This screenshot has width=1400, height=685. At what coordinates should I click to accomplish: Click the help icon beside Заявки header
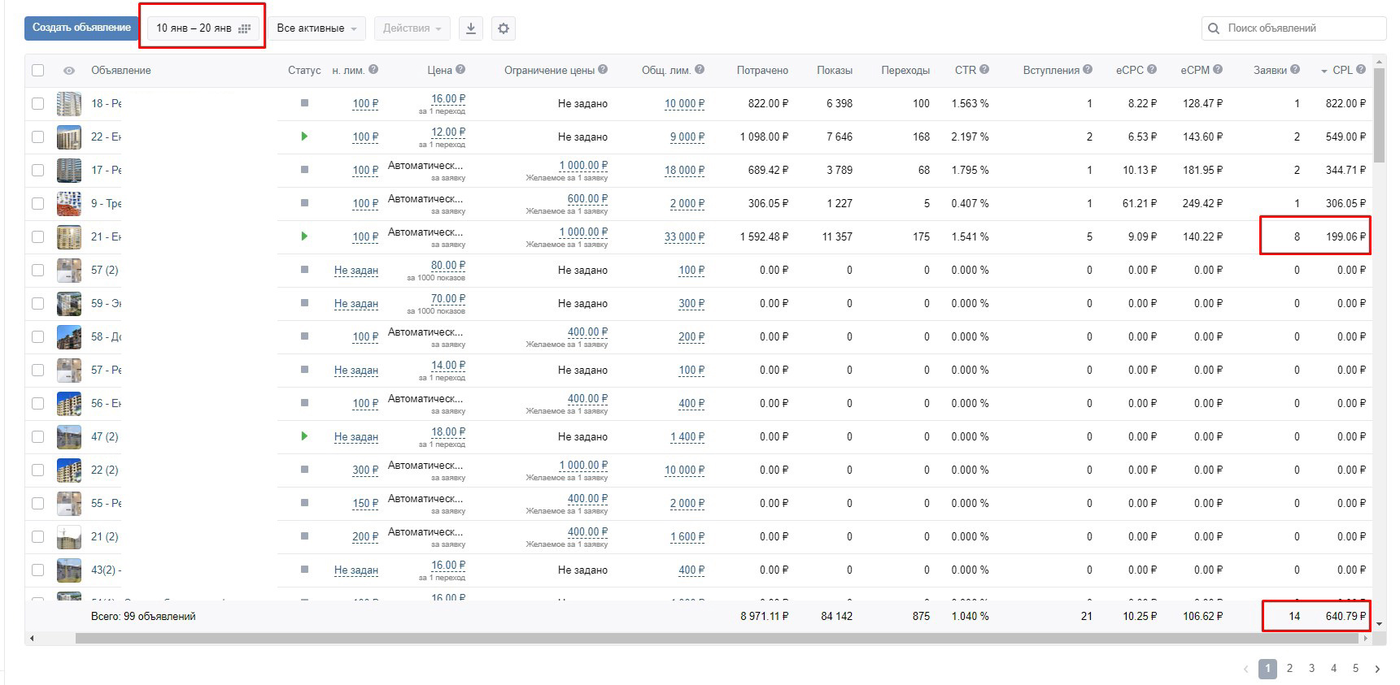coord(1295,70)
